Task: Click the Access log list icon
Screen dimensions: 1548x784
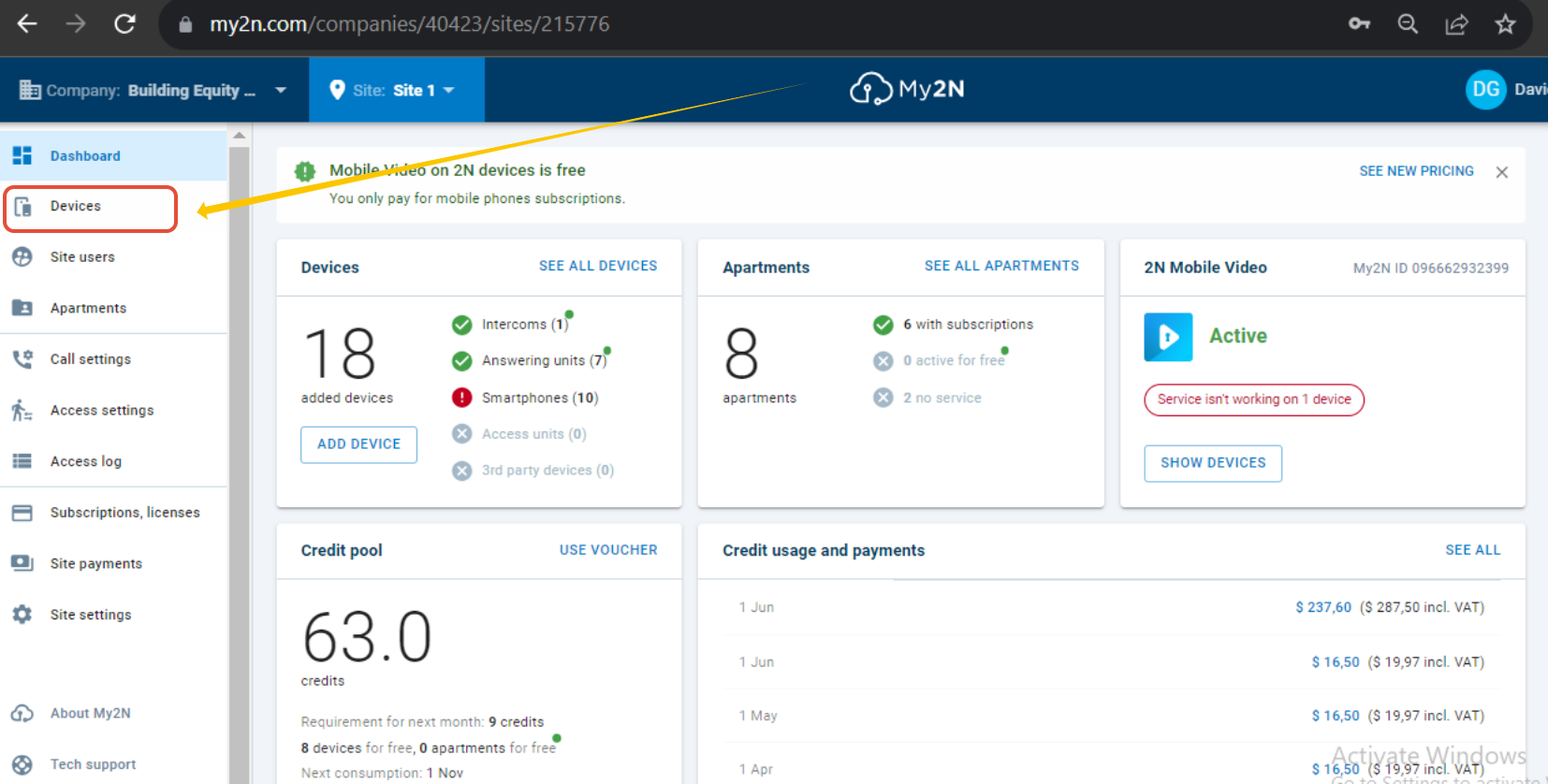Action: tap(22, 460)
